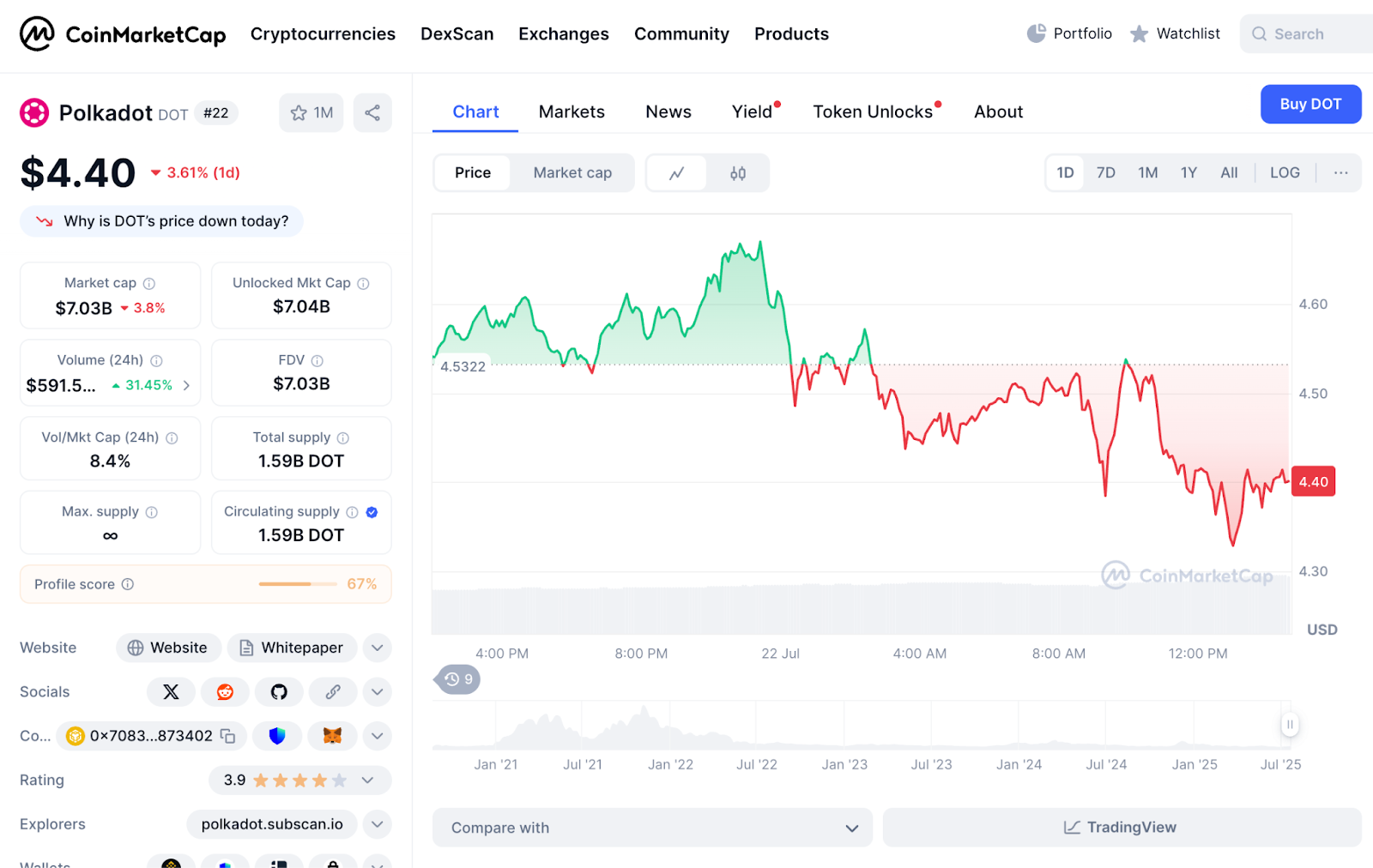Screen dimensions: 1373x868
Task: Open Total supply info icon
Action: pyautogui.click(x=343, y=437)
